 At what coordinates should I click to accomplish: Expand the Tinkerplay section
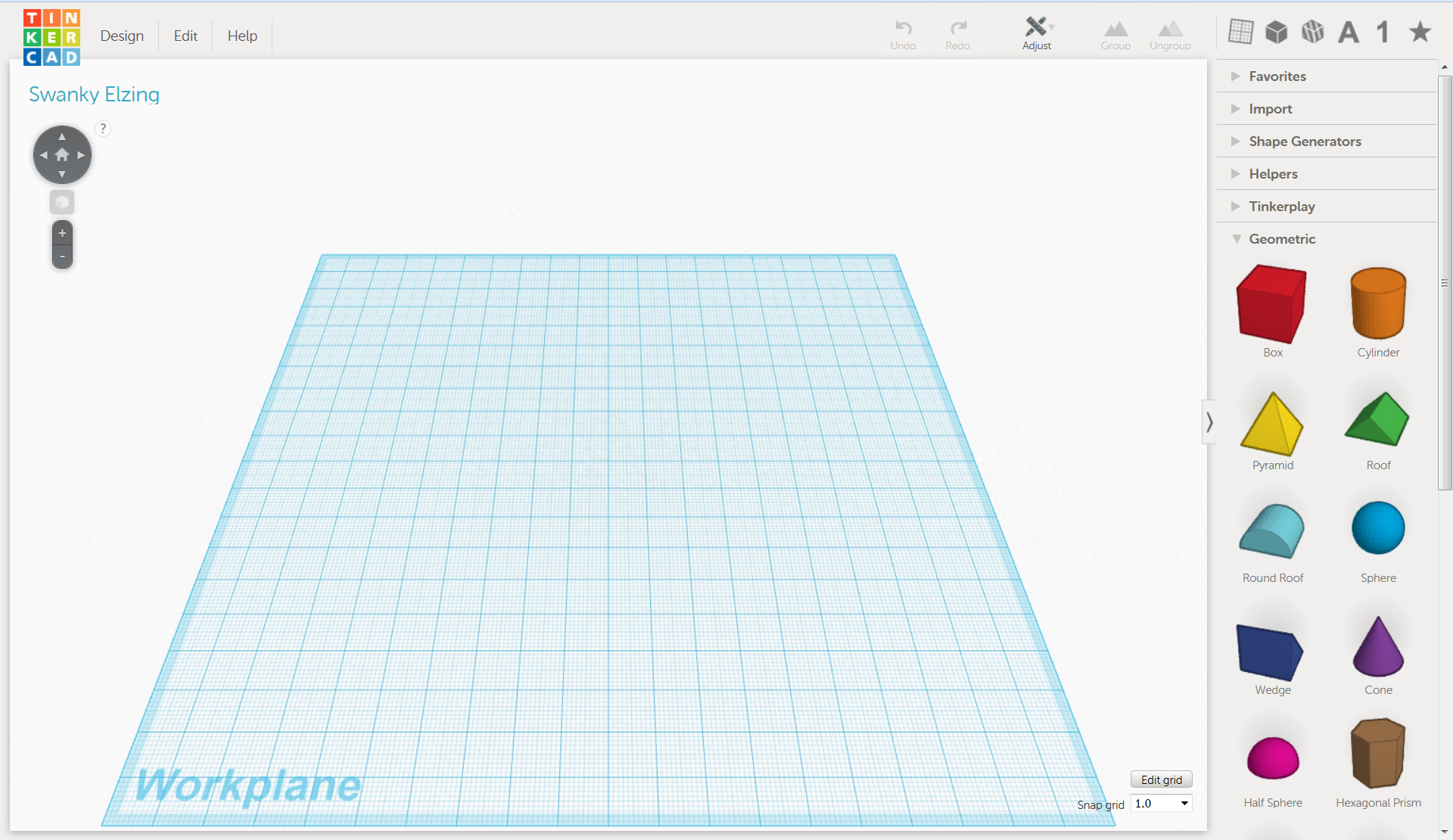click(x=1280, y=206)
